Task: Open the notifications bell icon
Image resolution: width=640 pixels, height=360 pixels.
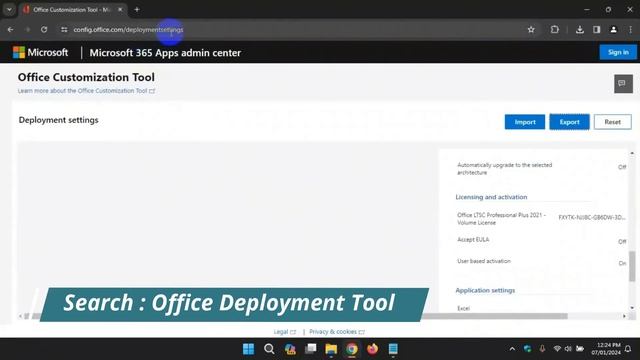Action: pyautogui.click(x=628, y=349)
